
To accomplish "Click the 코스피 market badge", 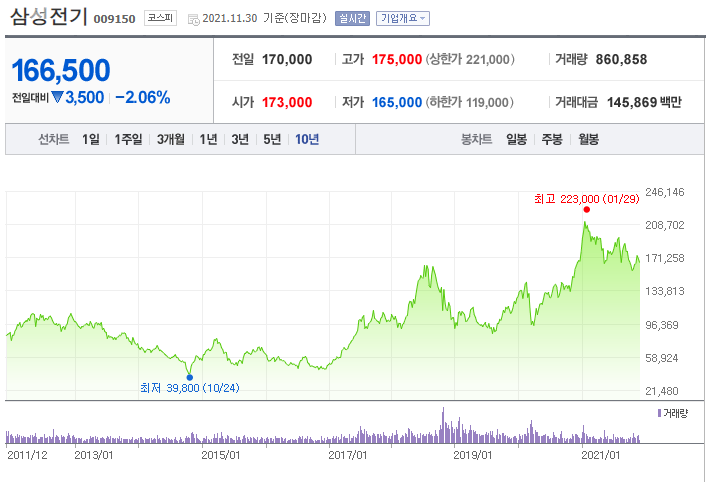I will point(160,18).
